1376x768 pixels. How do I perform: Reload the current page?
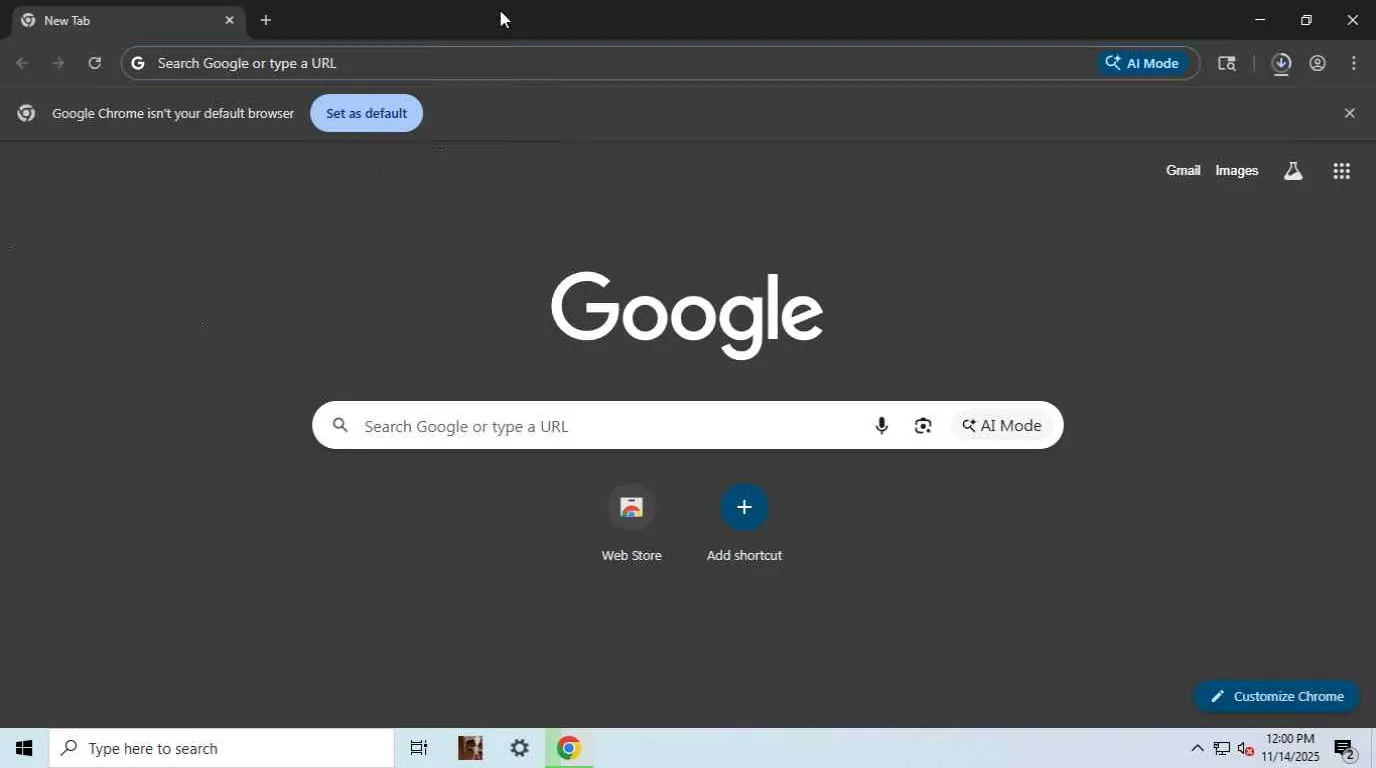click(94, 63)
